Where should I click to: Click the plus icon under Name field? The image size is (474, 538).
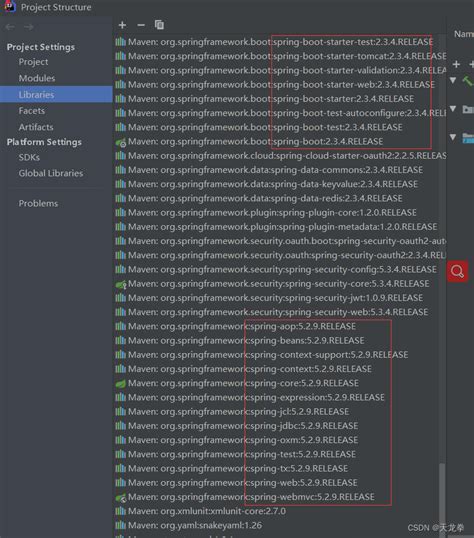[456, 64]
